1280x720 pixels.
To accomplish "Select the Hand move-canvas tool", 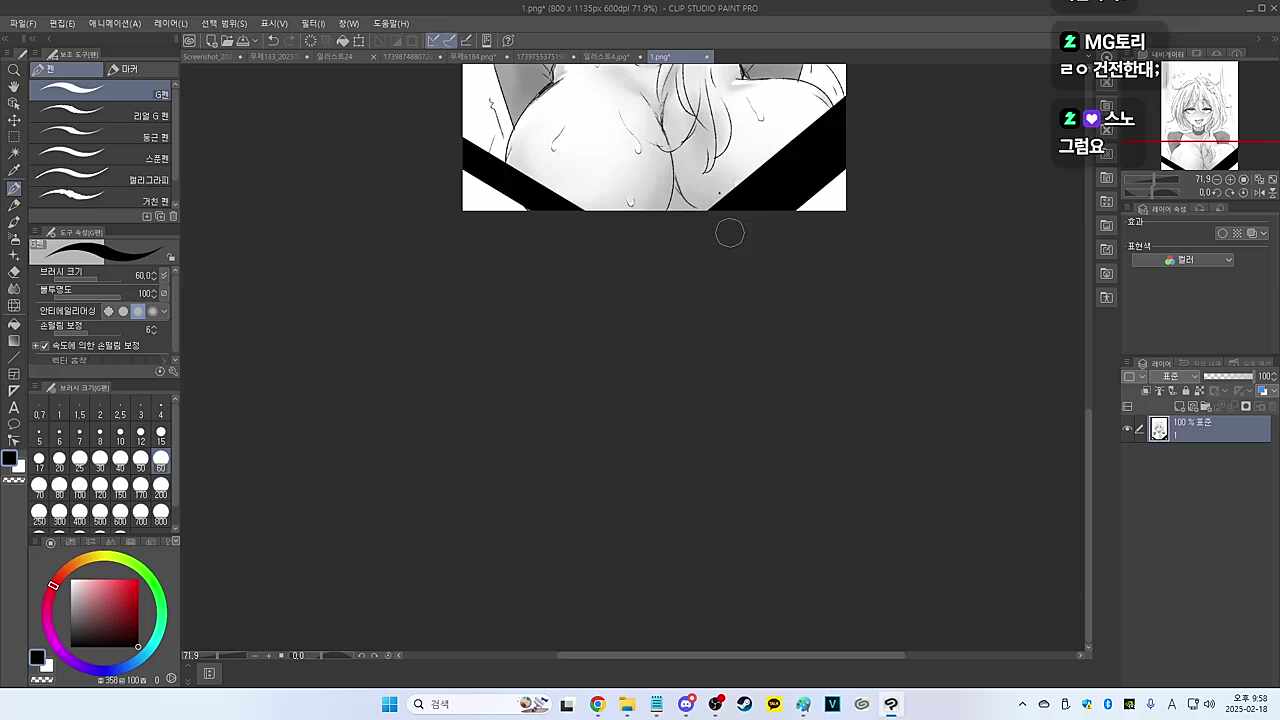I will (x=14, y=87).
